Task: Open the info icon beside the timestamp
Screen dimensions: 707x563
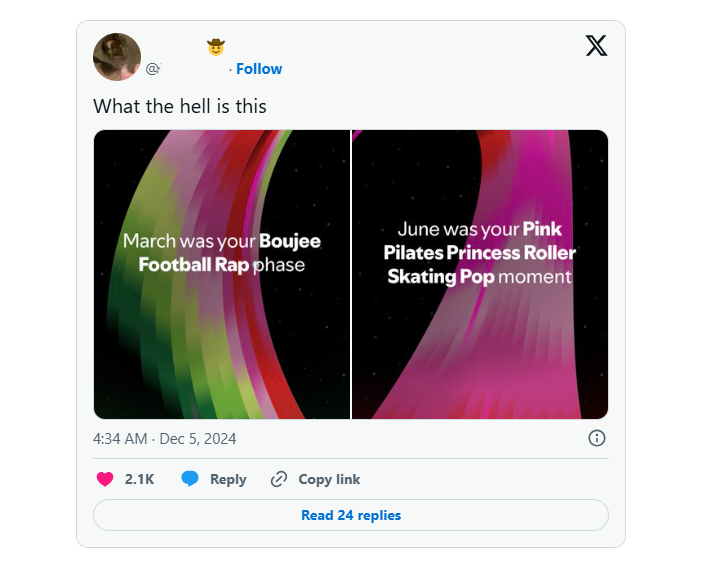Action: 597,438
